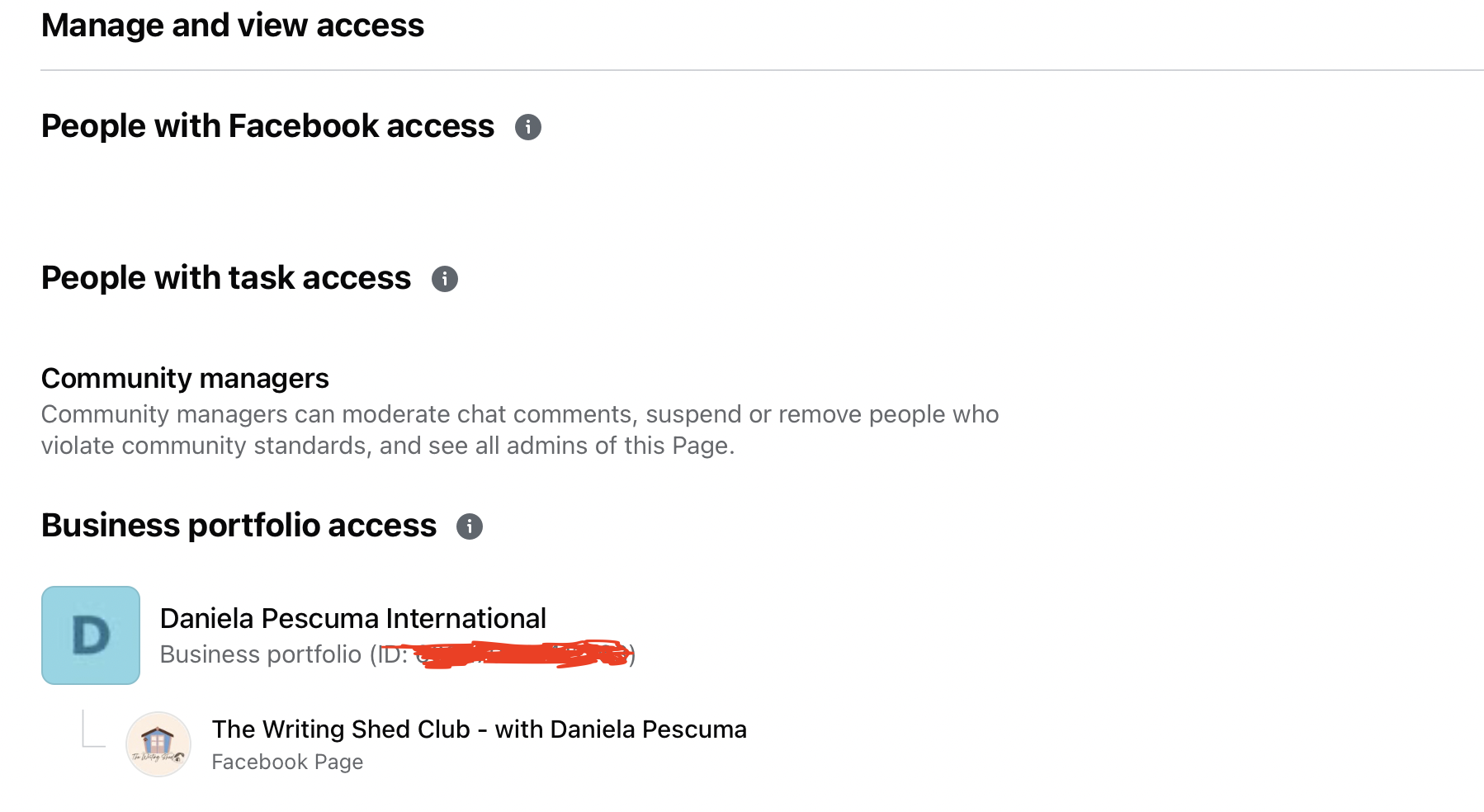Click the blue D avatar for Daniela Pescuma International
1484x812 pixels.
(x=91, y=635)
